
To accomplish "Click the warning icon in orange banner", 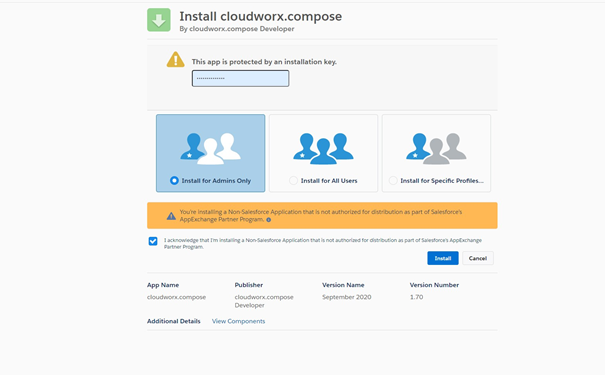I will (x=171, y=216).
